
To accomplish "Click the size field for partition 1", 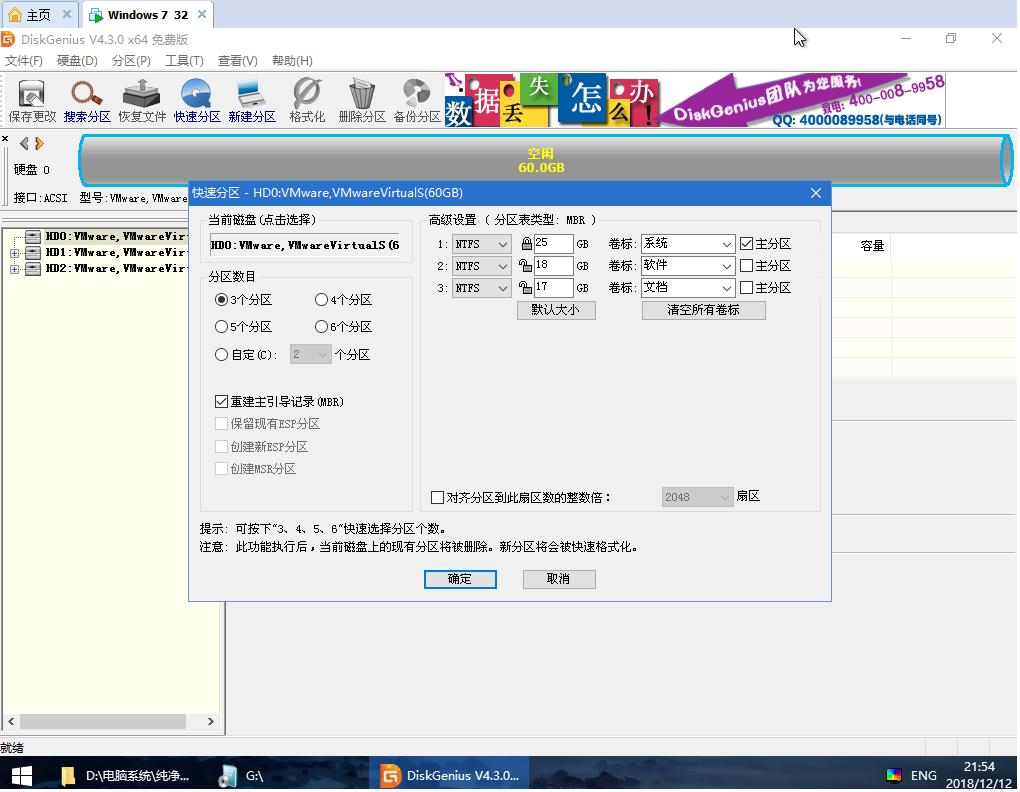I will (x=553, y=244).
